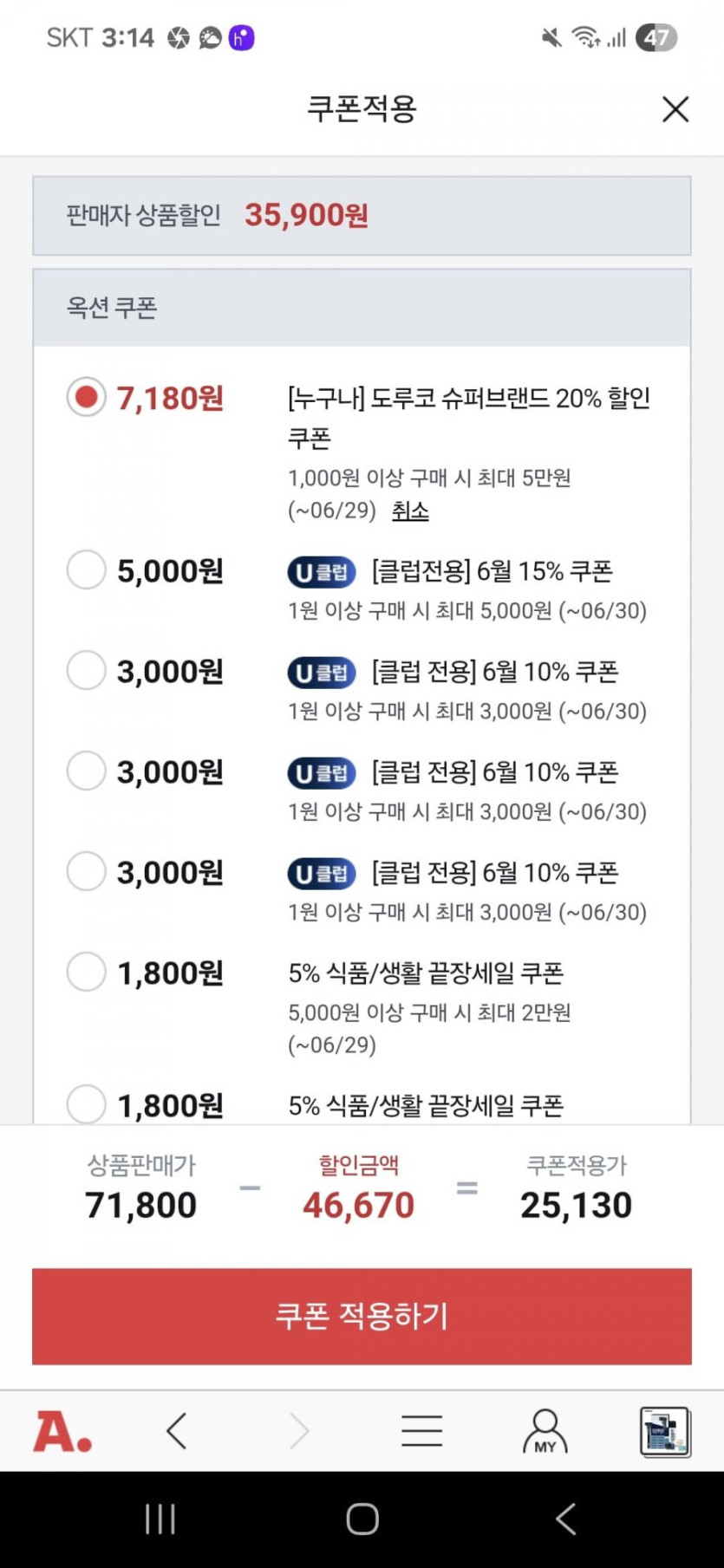Viewport: 724px width, 1568px height.
Task: Tap the Auction home logo icon
Action: point(62,1431)
